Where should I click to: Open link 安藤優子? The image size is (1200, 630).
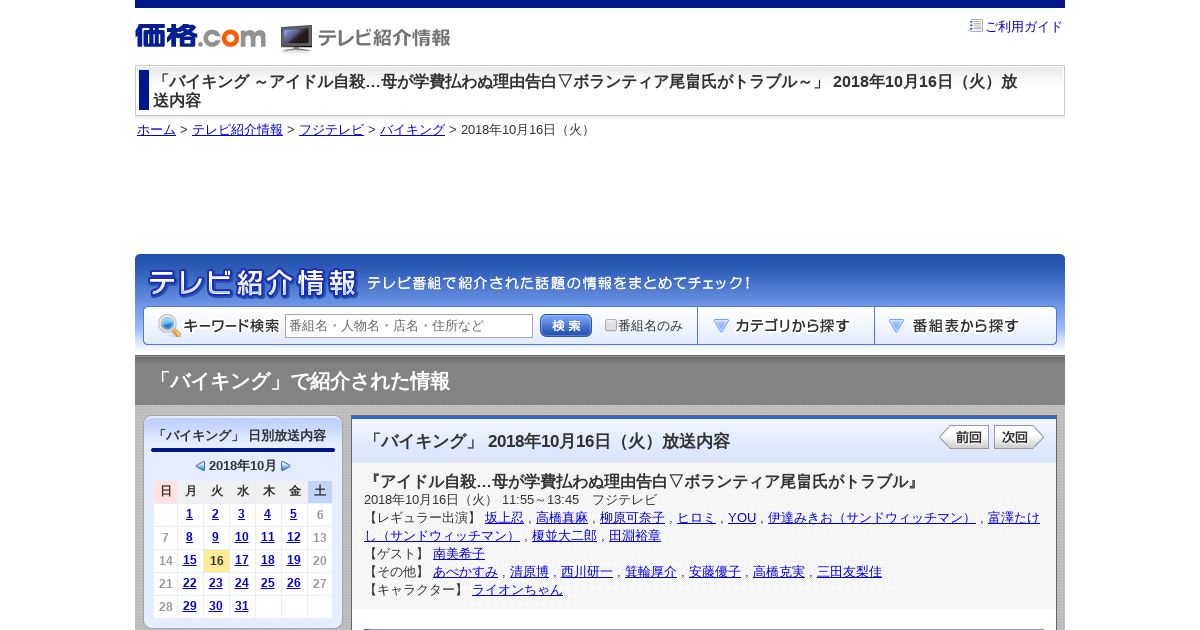click(715, 572)
